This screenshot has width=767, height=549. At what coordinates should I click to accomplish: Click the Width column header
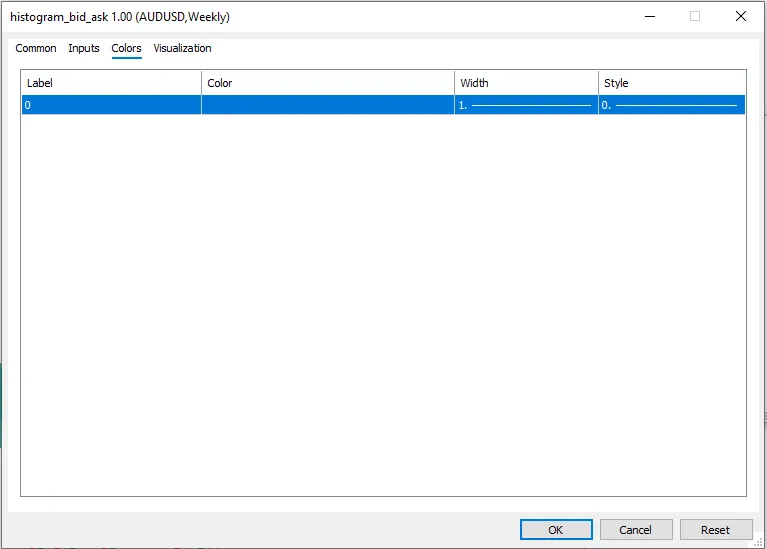[526, 83]
